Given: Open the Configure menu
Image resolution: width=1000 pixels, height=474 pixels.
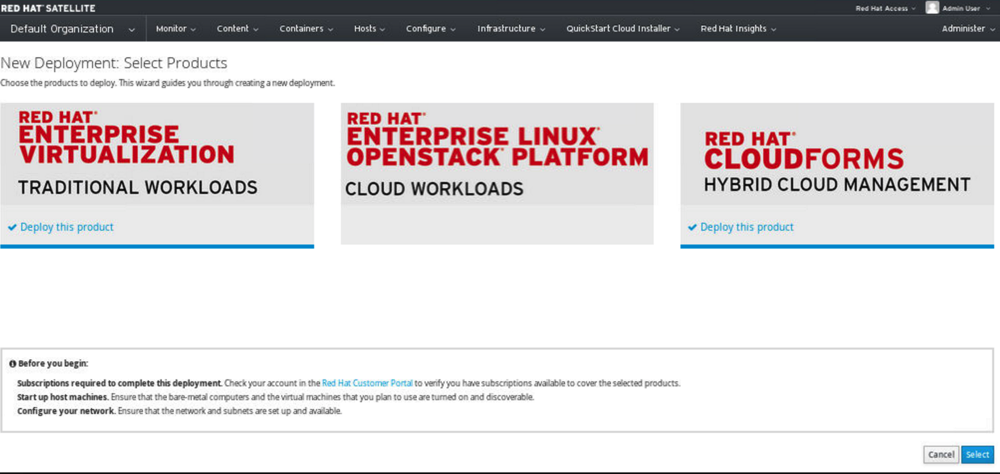Looking at the screenshot, I should pyautogui.click(x=430, y=29).
